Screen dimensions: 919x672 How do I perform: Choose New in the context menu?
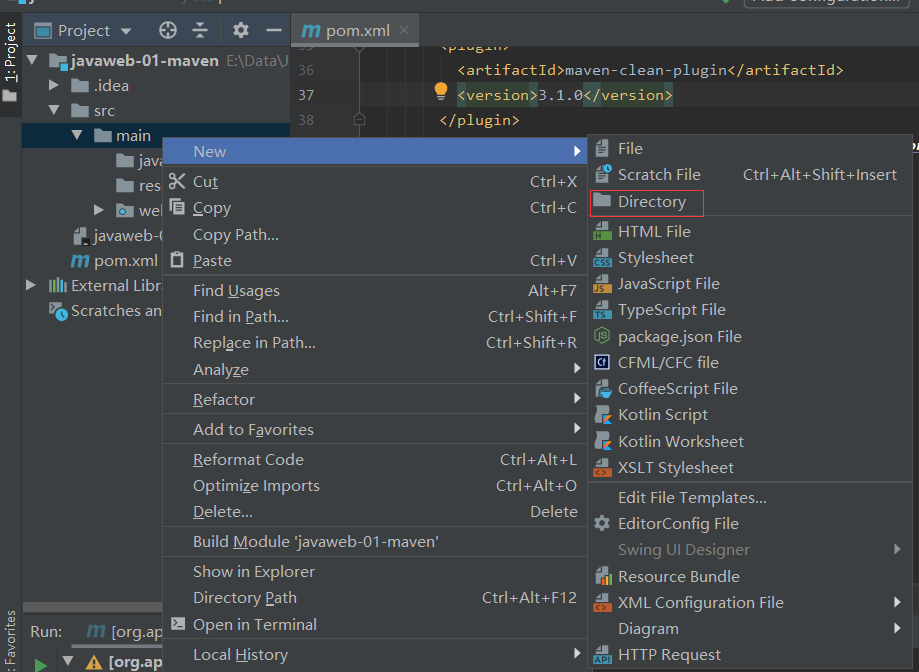tap(375, 151)
